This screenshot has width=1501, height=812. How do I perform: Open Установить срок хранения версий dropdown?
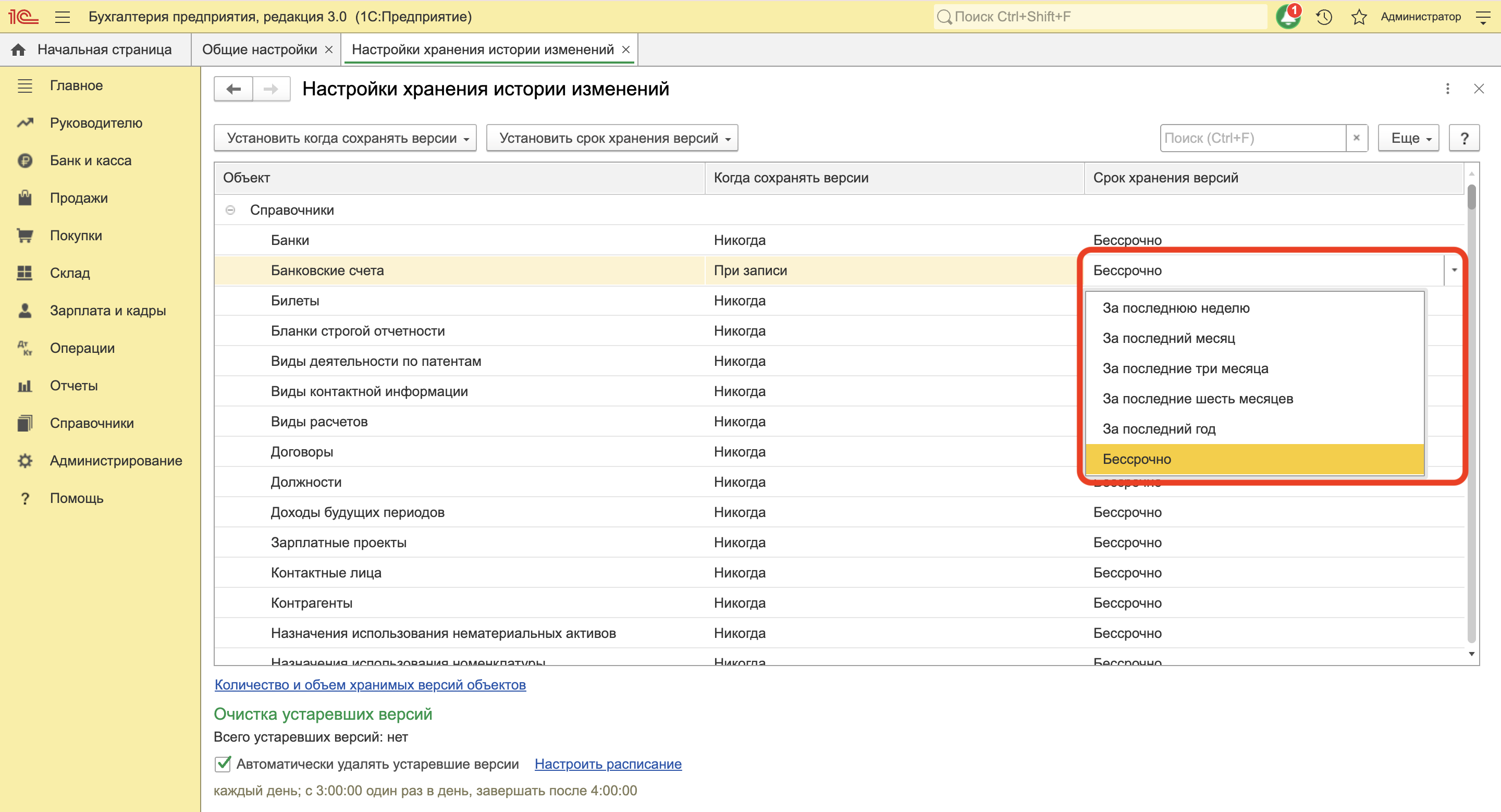pos(612,138)
